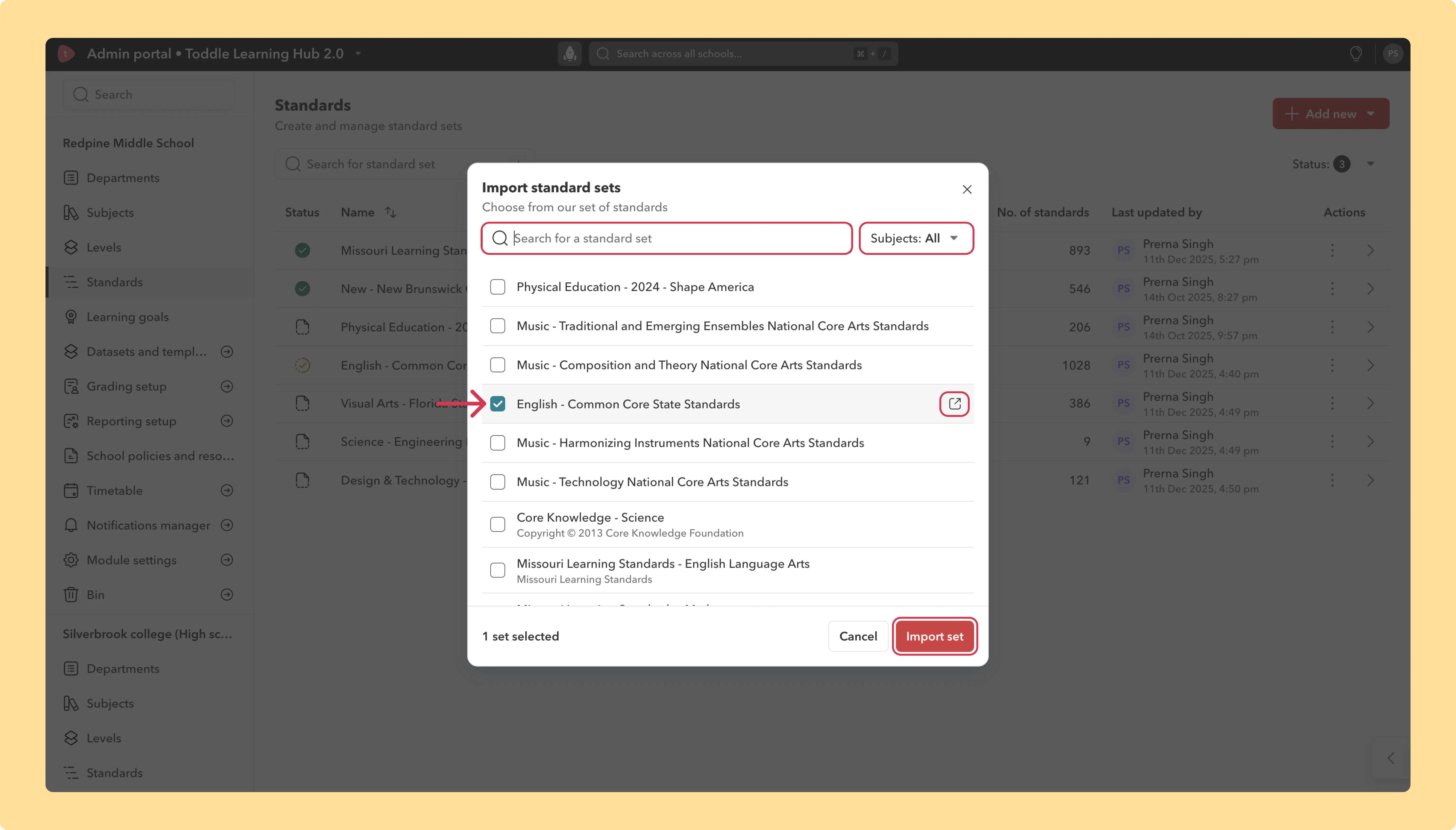The height and width of the screenshot is (830, 1456).
Task: Open the PS profile avatar menu
Action: [1393, 54]
